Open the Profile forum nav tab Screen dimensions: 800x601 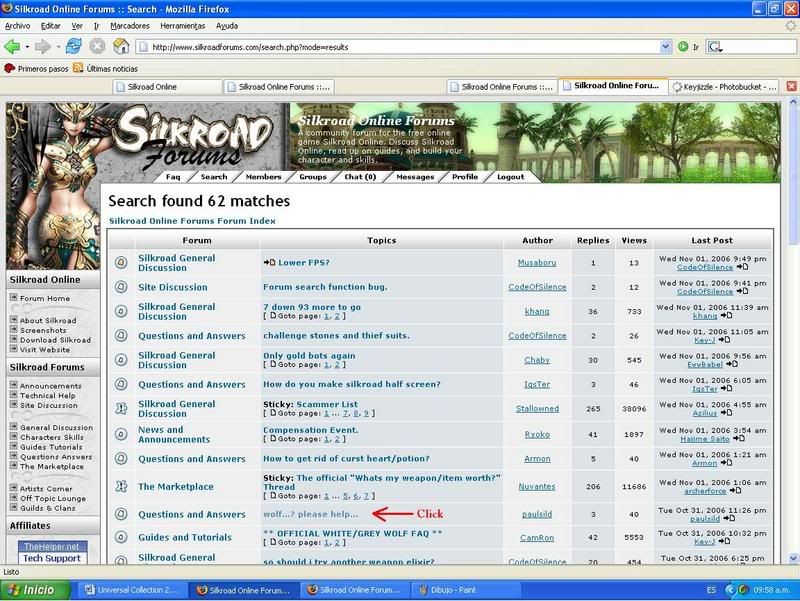tap(465, 177)
